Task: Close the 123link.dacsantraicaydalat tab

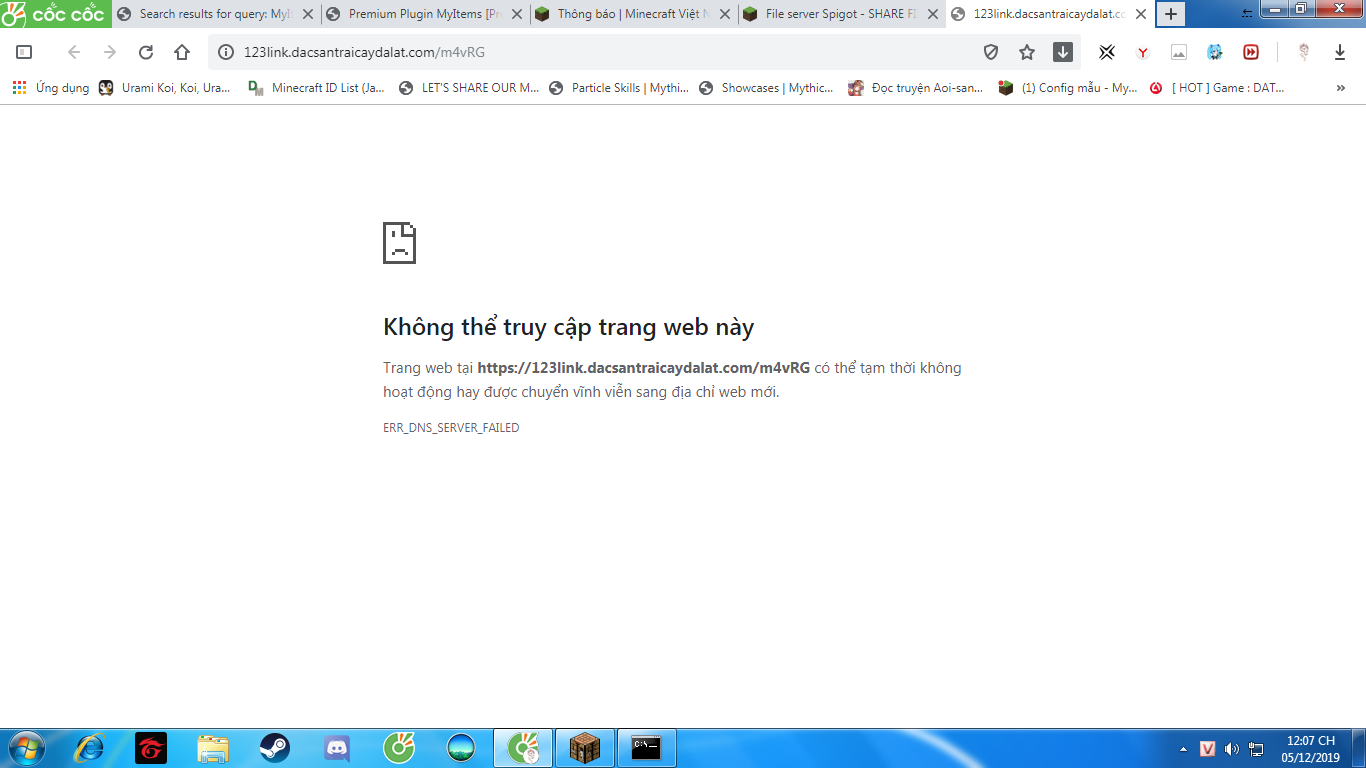Action: (1141, 14)
